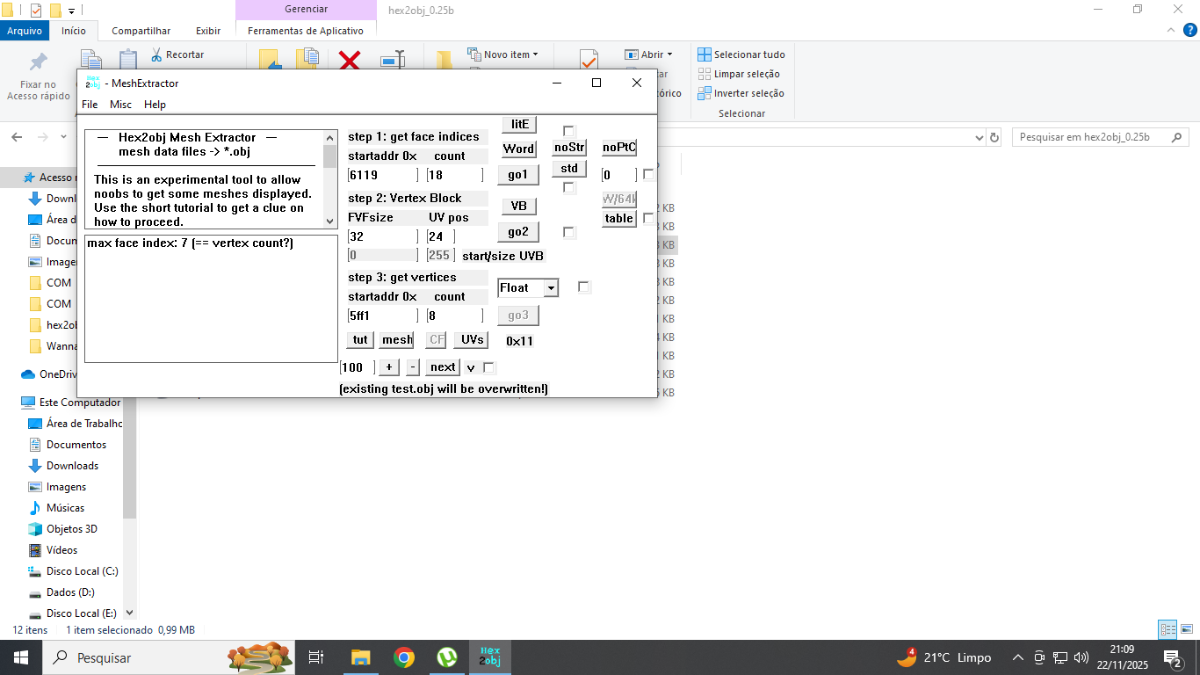The image size is (1200, 675).
Task: Enable the checkbox beside the table button
Action: coord(649,218)
